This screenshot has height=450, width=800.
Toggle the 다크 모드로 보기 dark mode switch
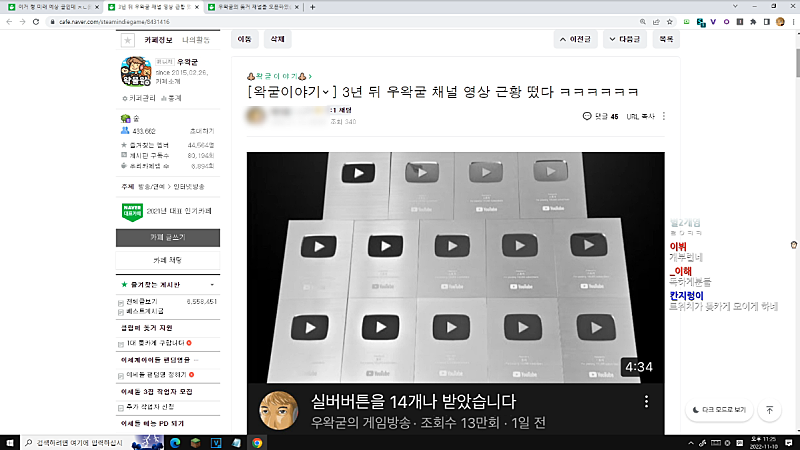[x=718, y=410]
